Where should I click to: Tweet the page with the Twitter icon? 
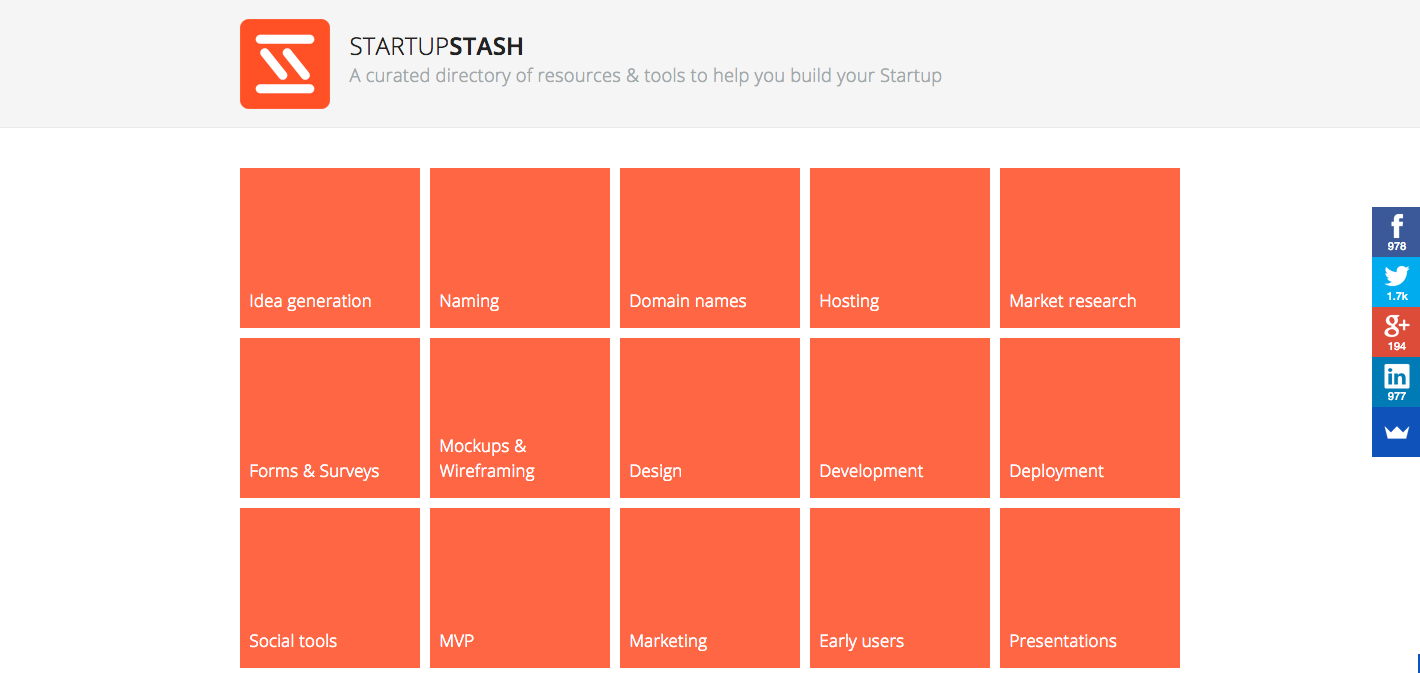[1396, 282]
